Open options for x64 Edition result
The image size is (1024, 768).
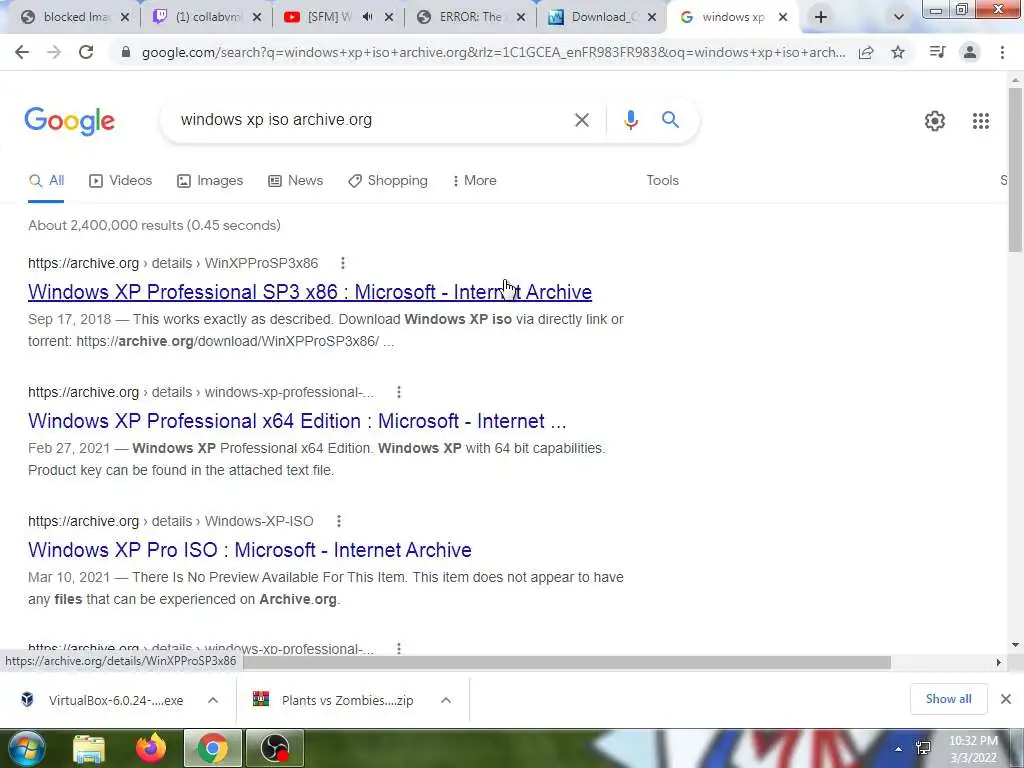pos(399,392)
